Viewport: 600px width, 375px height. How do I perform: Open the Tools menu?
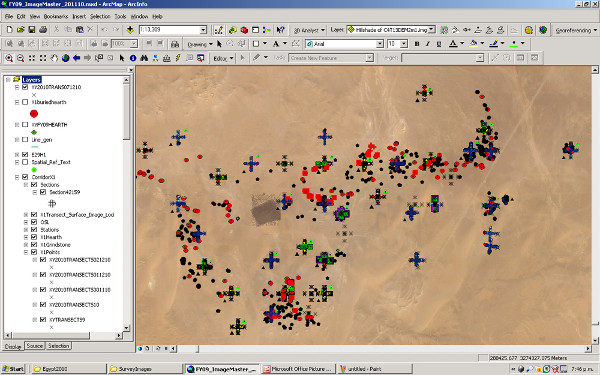[x=121, y=16]
